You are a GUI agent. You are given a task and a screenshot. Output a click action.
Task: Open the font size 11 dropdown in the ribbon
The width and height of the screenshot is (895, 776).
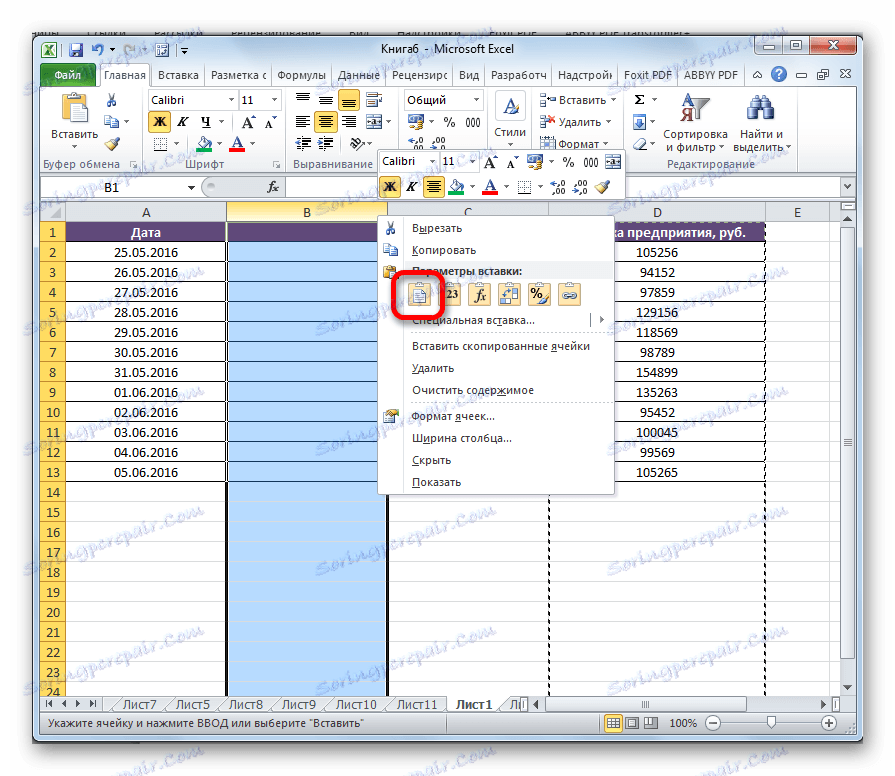point(275,100)
